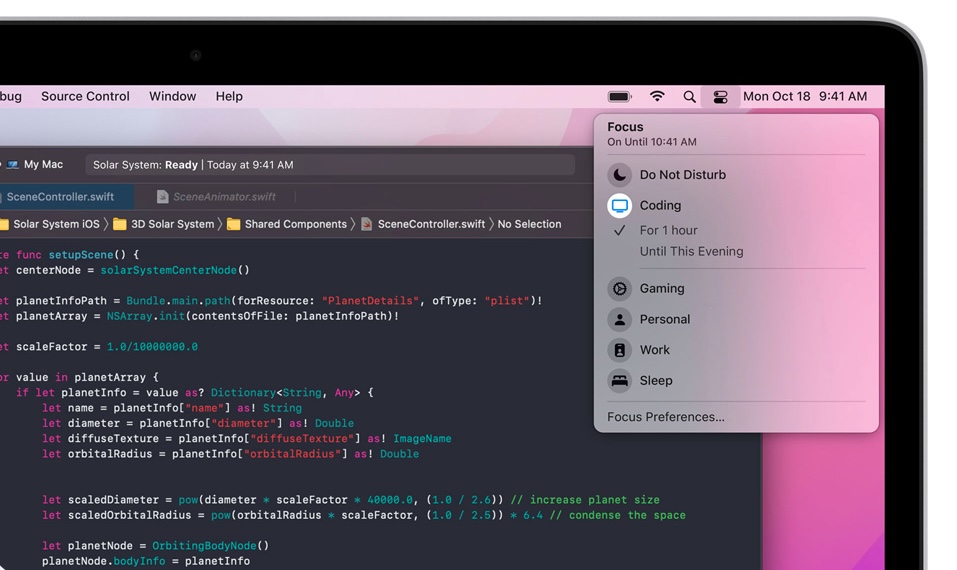Click the My Mac laptop icon
Viewport: 957px width, 570px height.
coord(13,165)
